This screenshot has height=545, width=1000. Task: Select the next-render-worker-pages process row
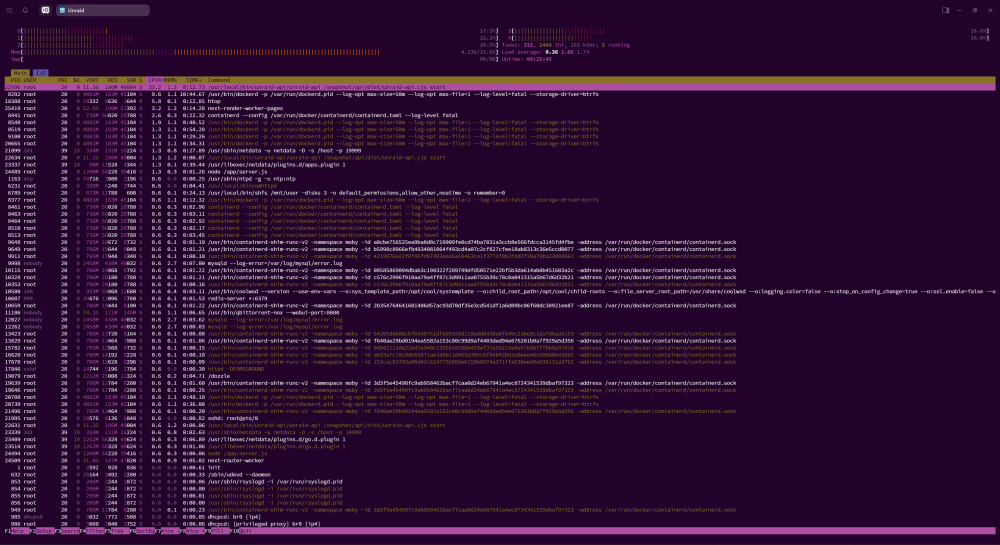(x=500, y=108)
